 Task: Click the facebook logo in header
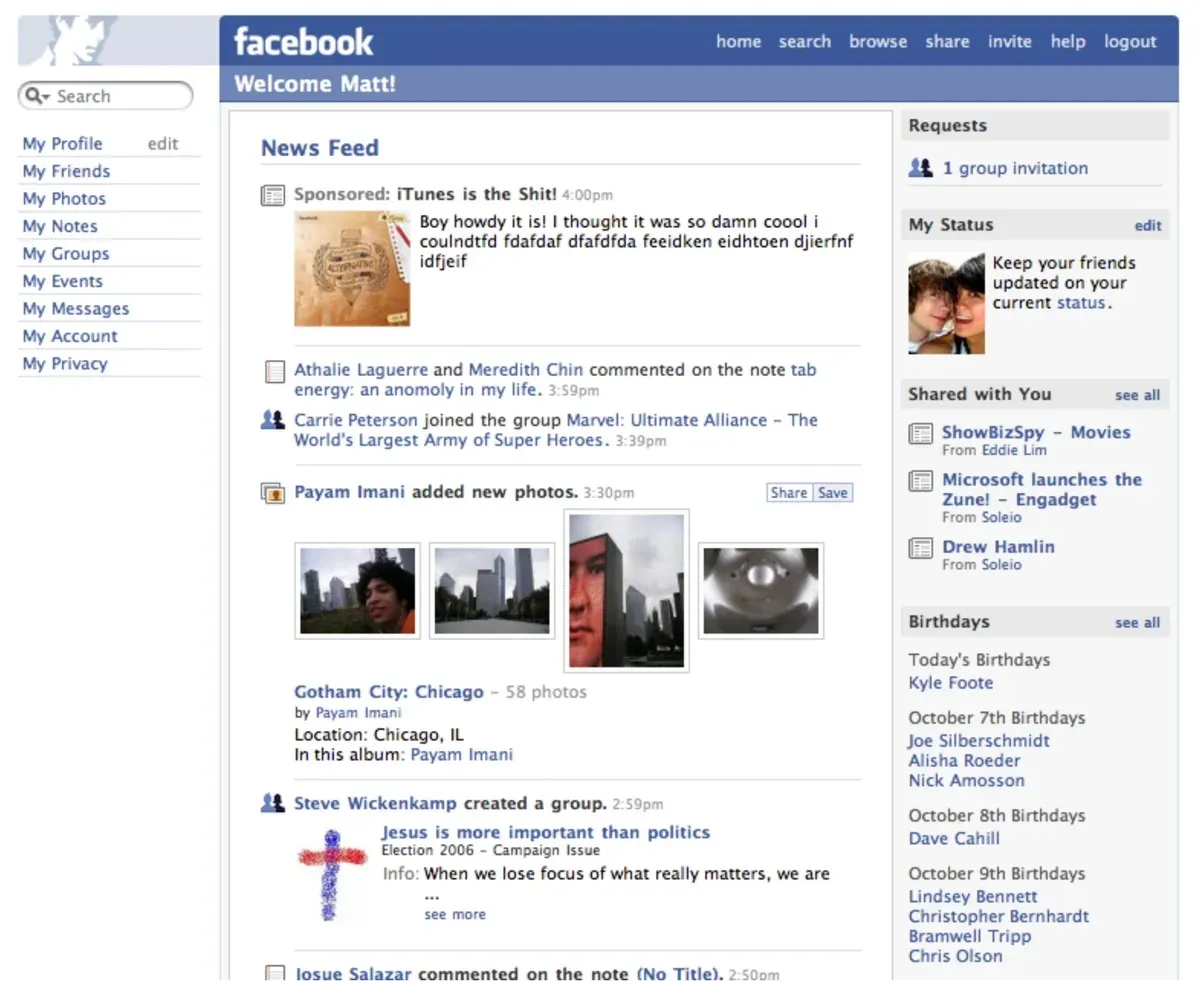(x=303, y=42)
